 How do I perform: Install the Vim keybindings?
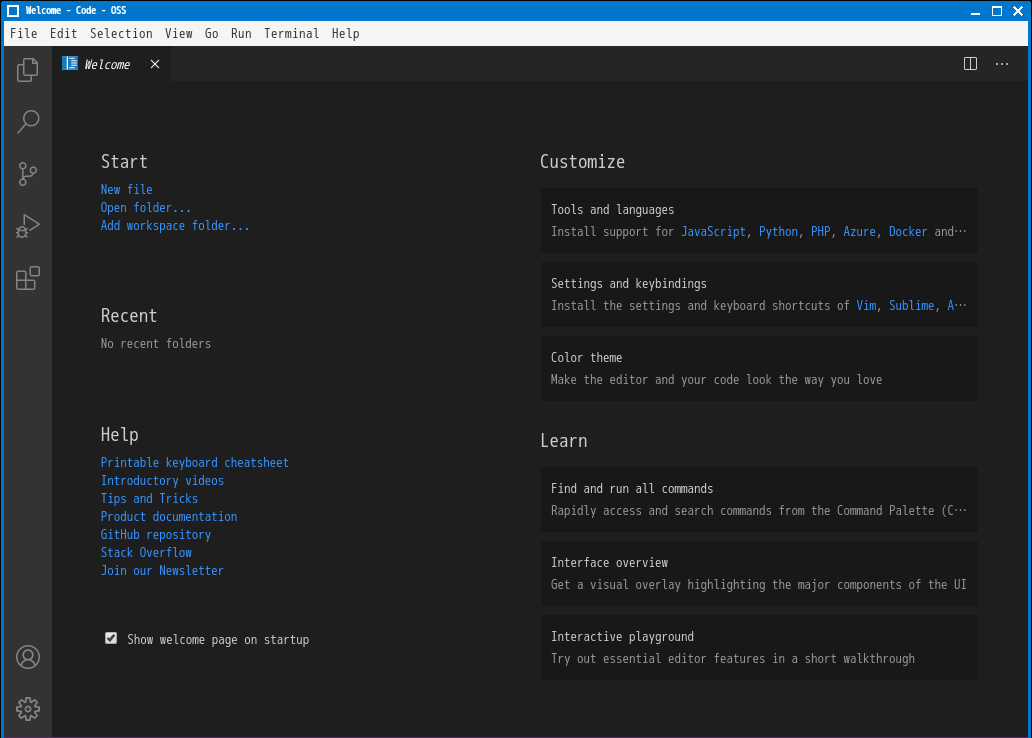pos(866,305)
